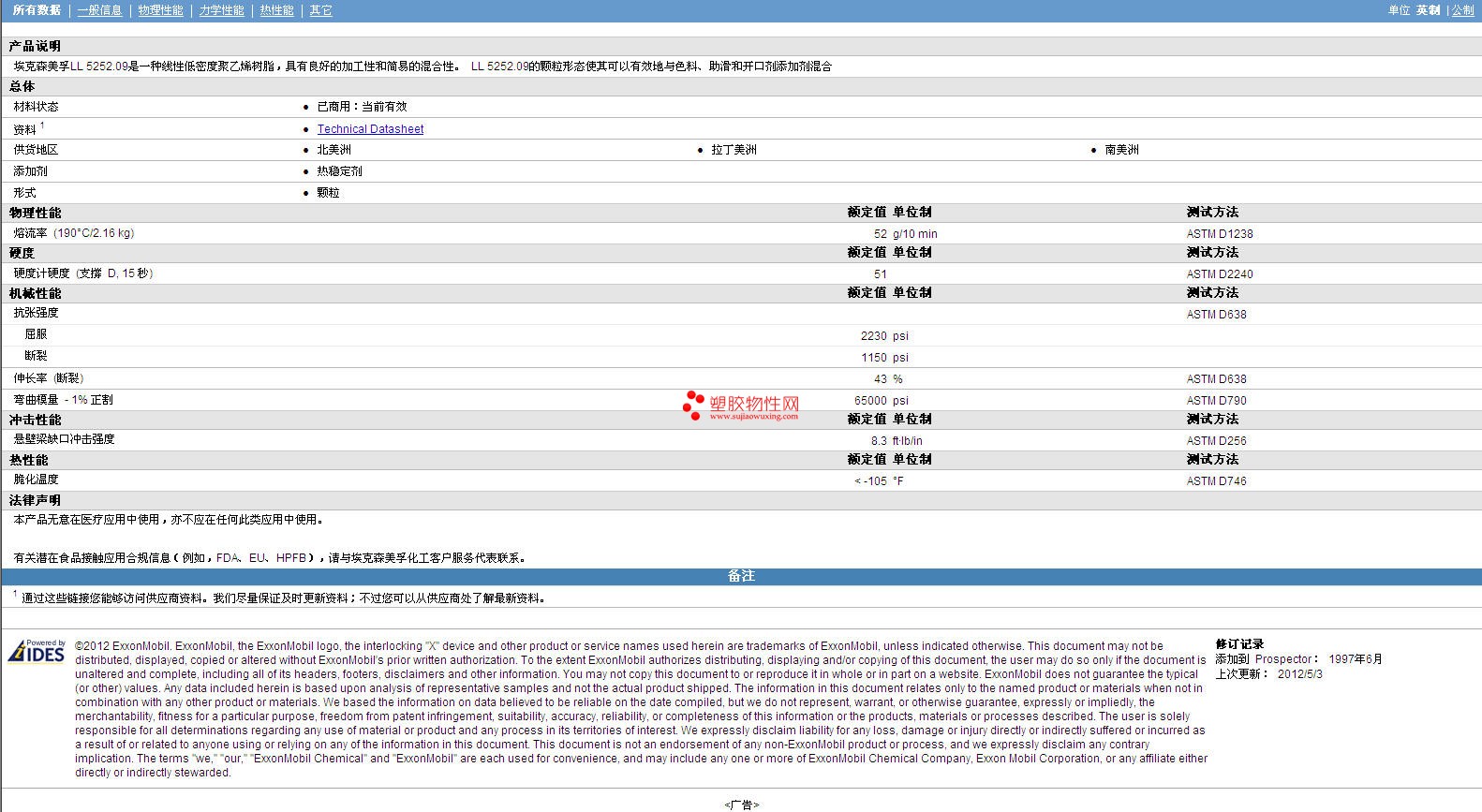1482x812 pixels.
Task: Select the 熔流率 (190°C/2.16 kg) row label
Action: click(x=74, y=233)
